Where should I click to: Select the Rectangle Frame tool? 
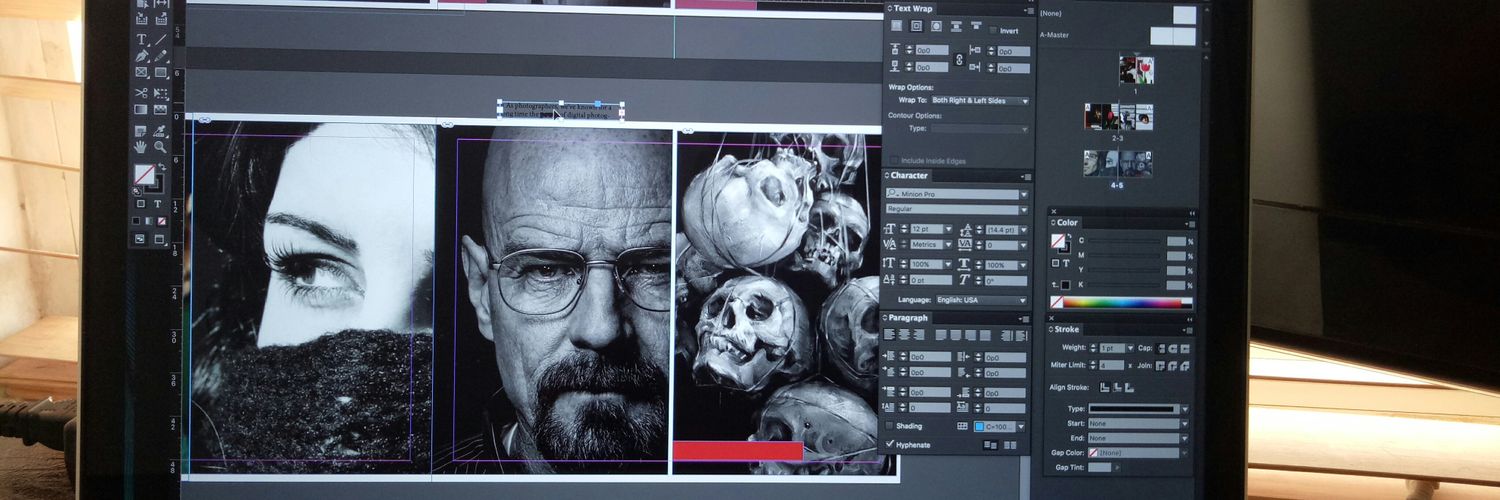tap(141, 72)
